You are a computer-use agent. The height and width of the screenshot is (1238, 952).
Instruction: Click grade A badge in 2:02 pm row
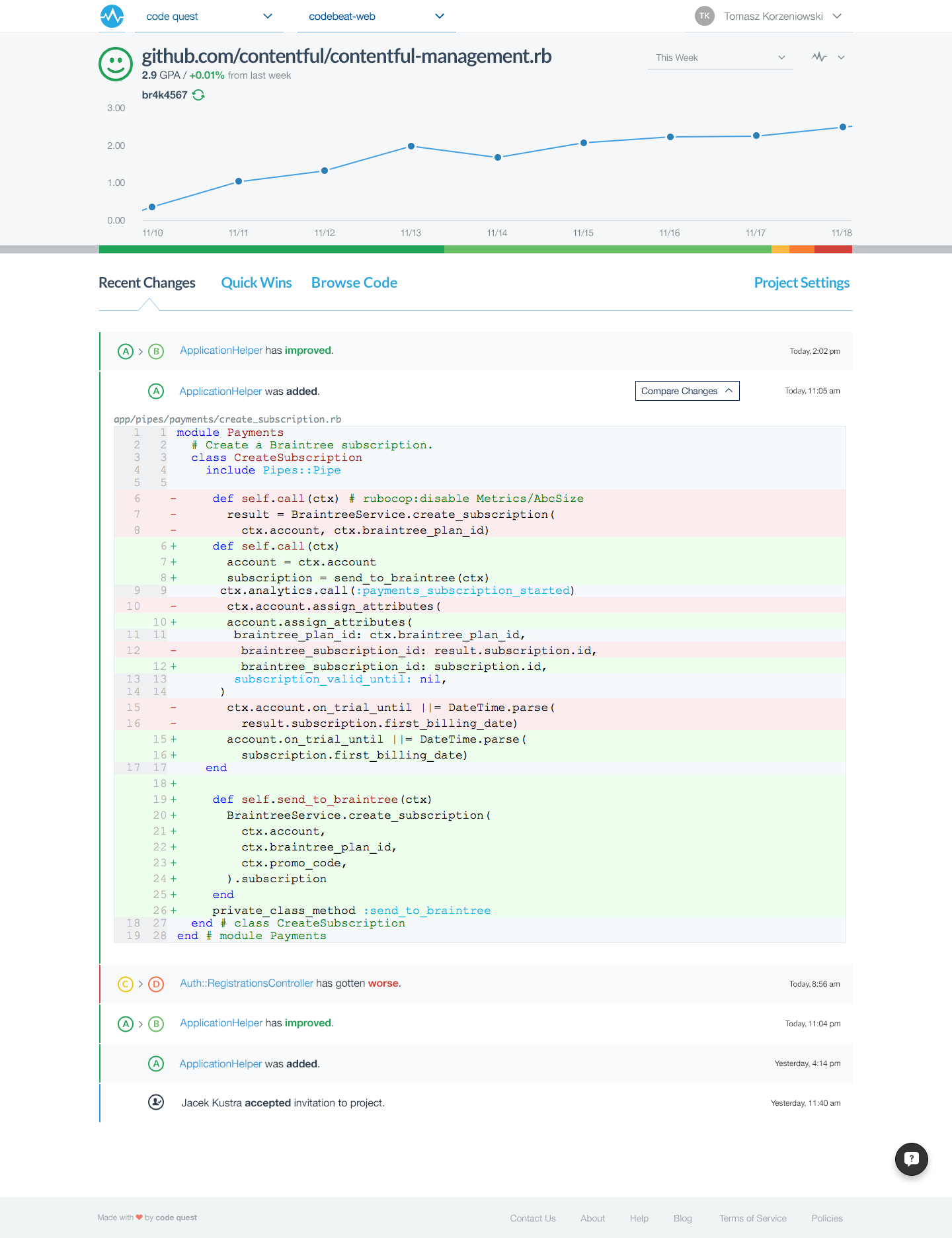[126, 351]
